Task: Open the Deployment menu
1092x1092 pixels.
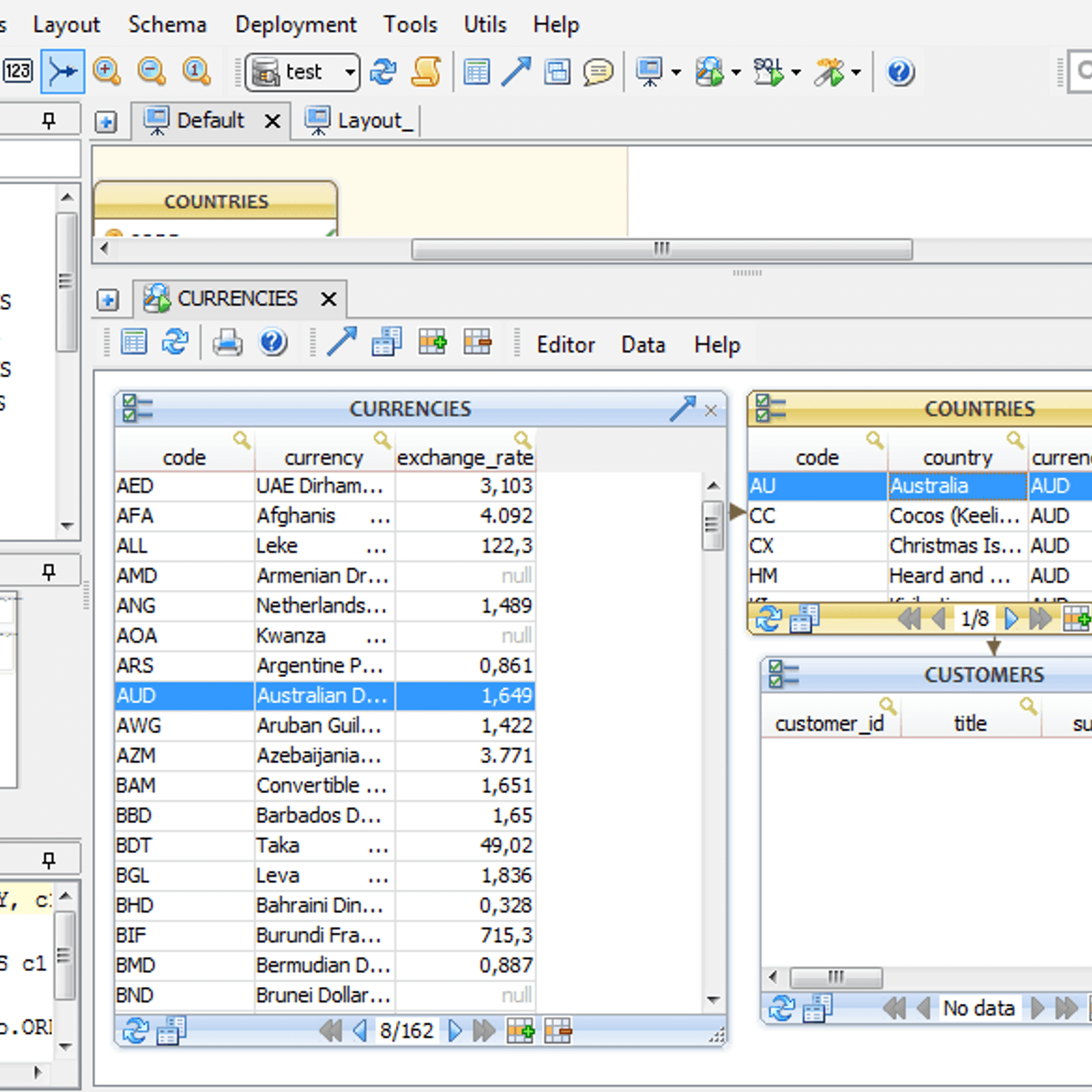Action: 296,25
